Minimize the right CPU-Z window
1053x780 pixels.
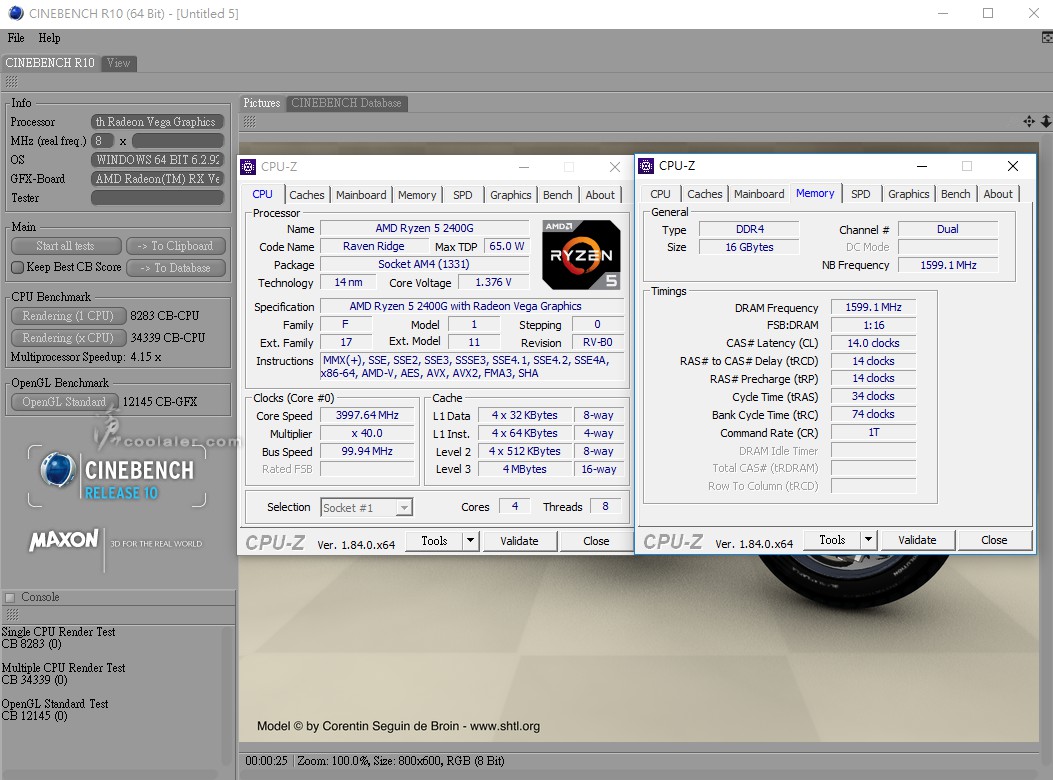[x=922, y=166]
